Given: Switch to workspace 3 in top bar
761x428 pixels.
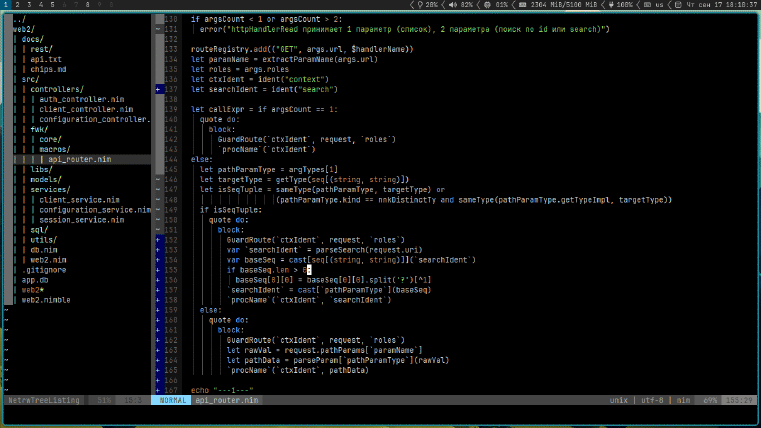Looking at the screenshot, I should click(29, 4).
